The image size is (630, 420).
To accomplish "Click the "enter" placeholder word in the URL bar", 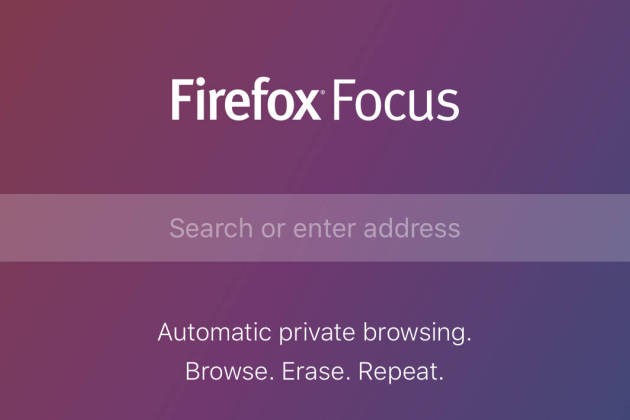I will pos(325,229).
